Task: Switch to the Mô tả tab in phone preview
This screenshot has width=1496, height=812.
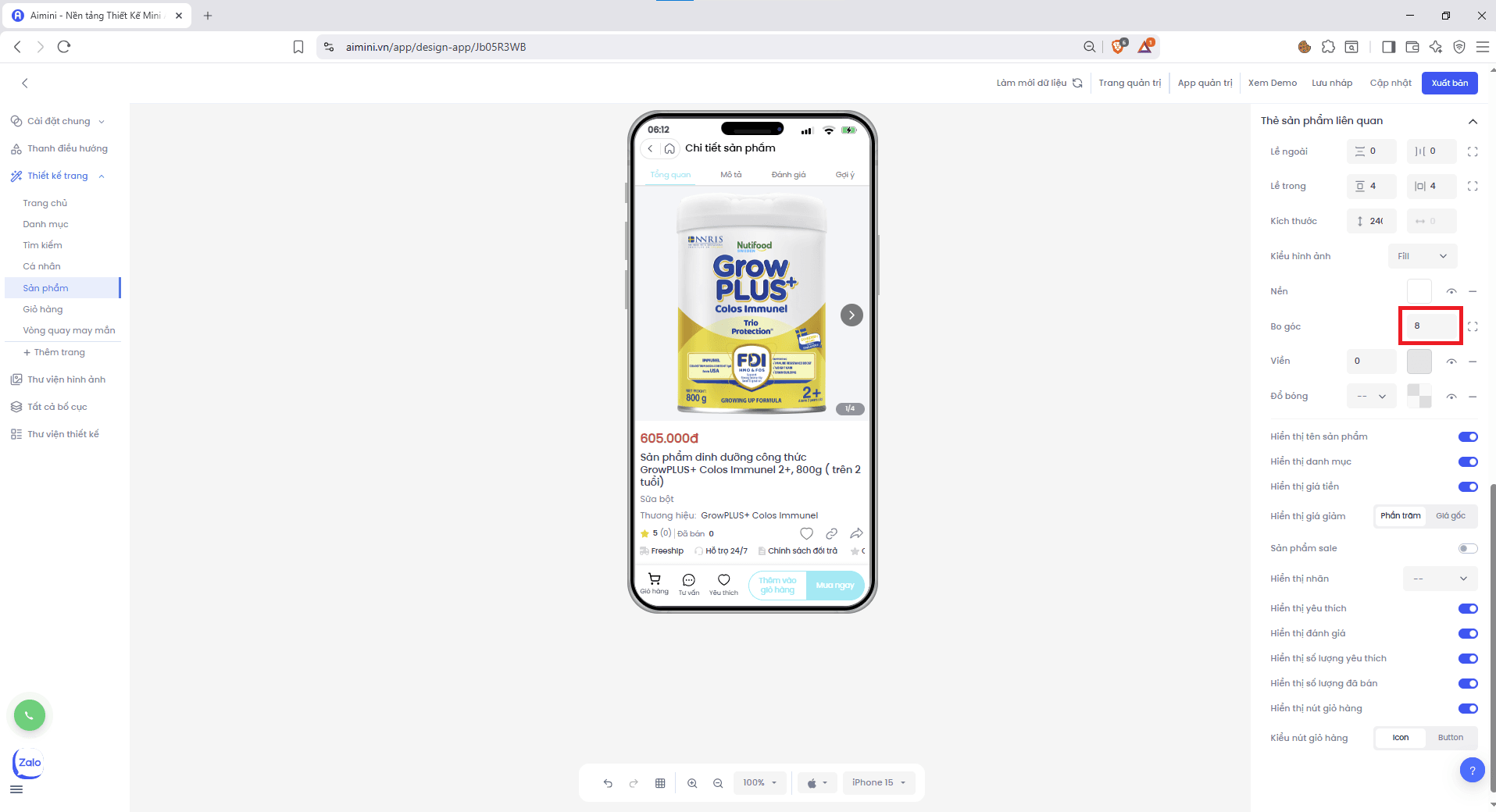Action: tap(731, 175)
